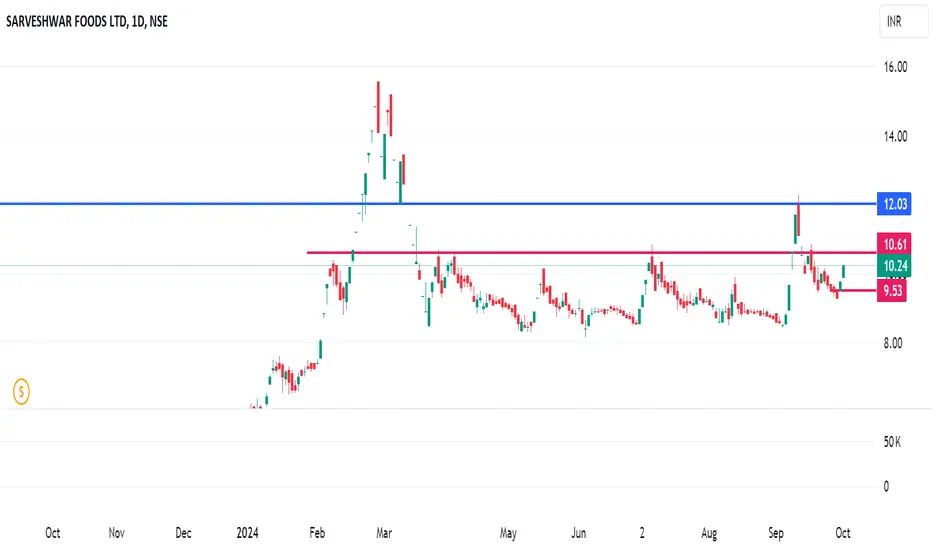The image size is (932, 550).
Task: Select the red 9.53 price label
Action: point(892,291)
